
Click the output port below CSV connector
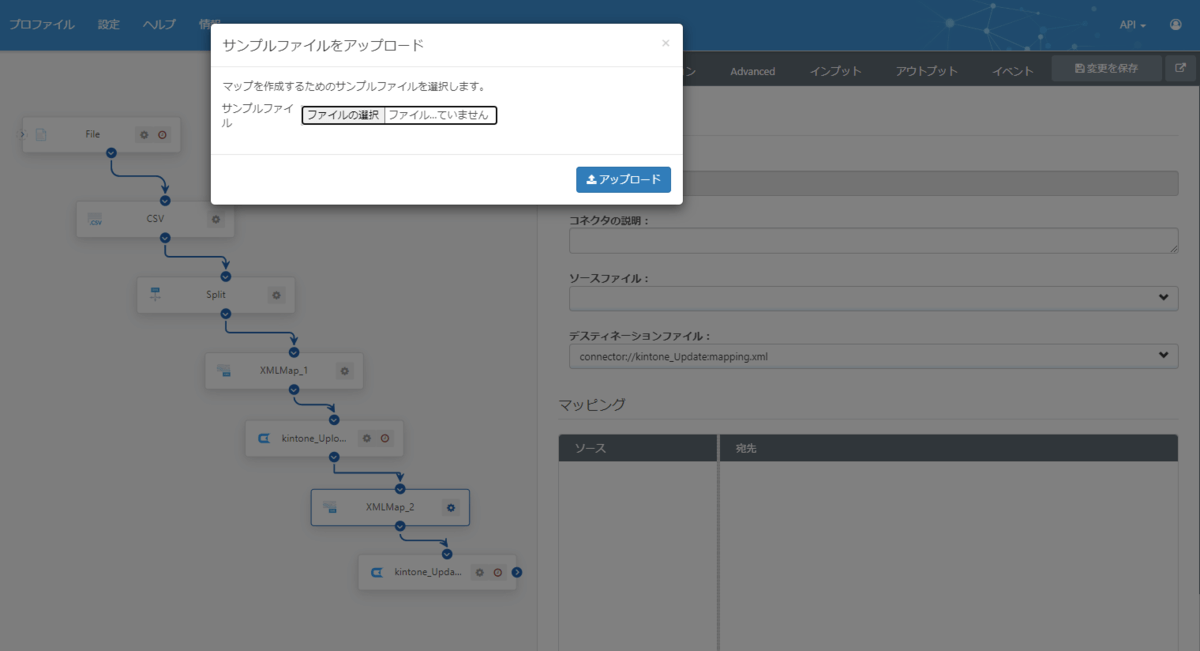coord(165,238)
